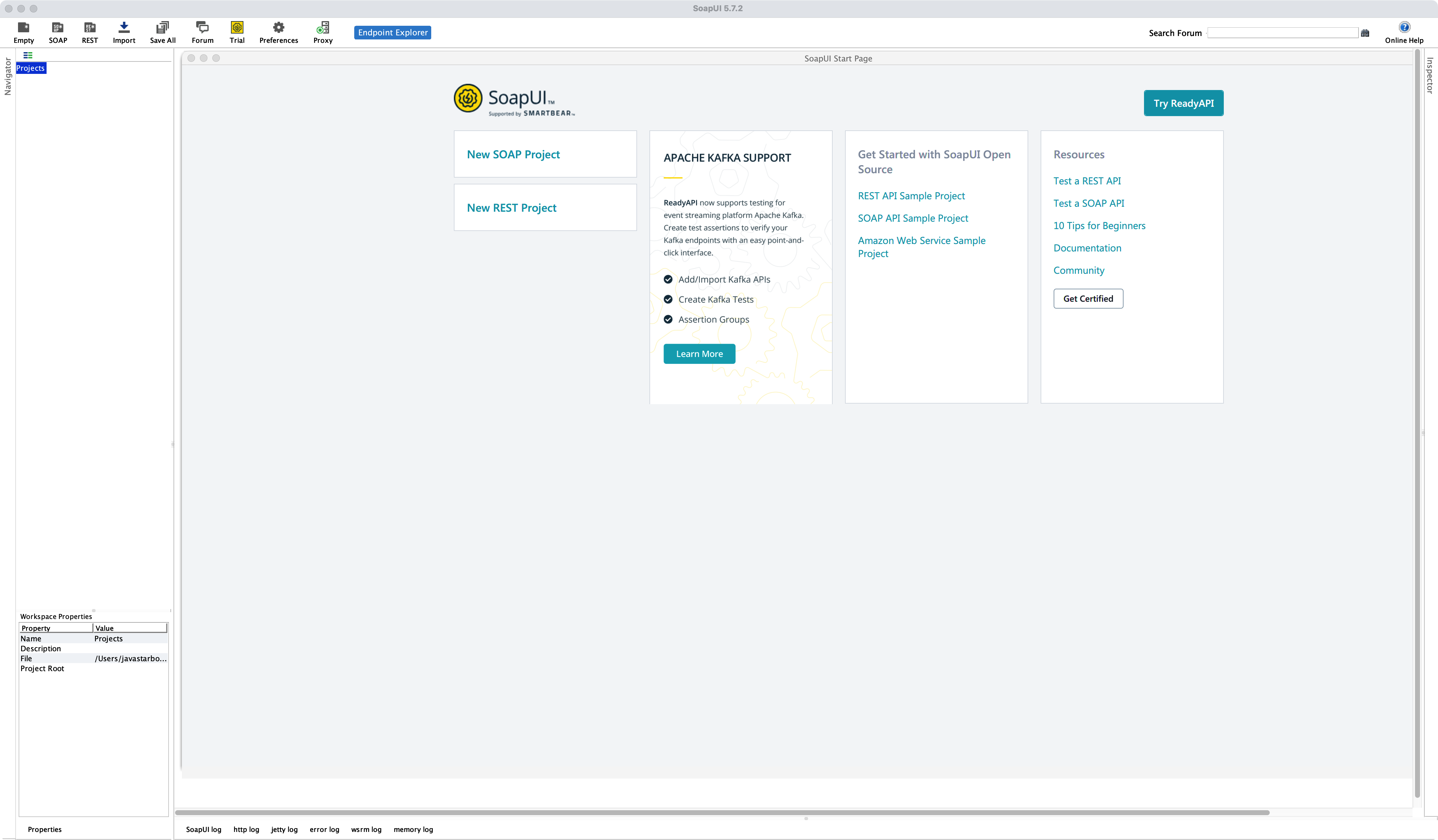This screenshot has height=840, width=1438.
Task: Close the SoapUI Start Page internal window
Action: (x=191, y=58)
